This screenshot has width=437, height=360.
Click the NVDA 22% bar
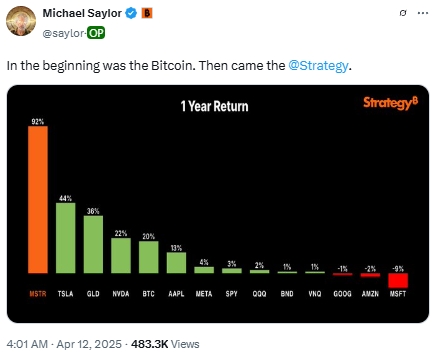point(121,256)
